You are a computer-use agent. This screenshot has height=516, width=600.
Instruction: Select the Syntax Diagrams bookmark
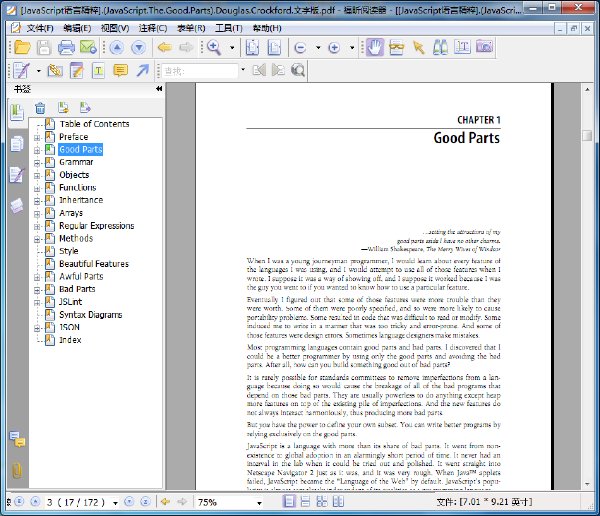coord(90,315)
